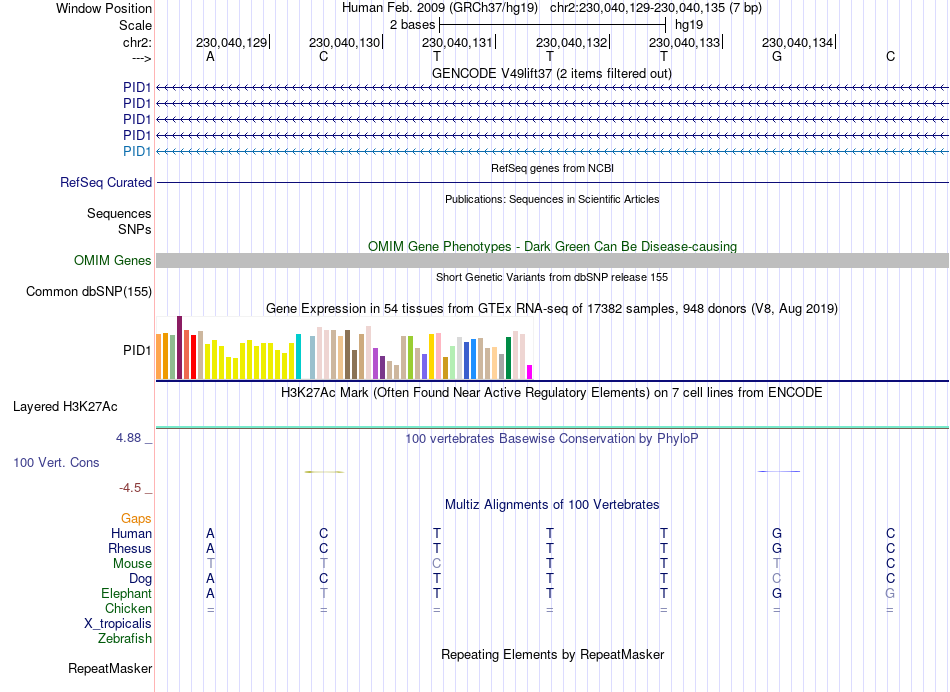950x692 pixels.
Task: Open 100 vertebrates Basewise Conservation by PhyloP
Action: click(x=552, y=438)
